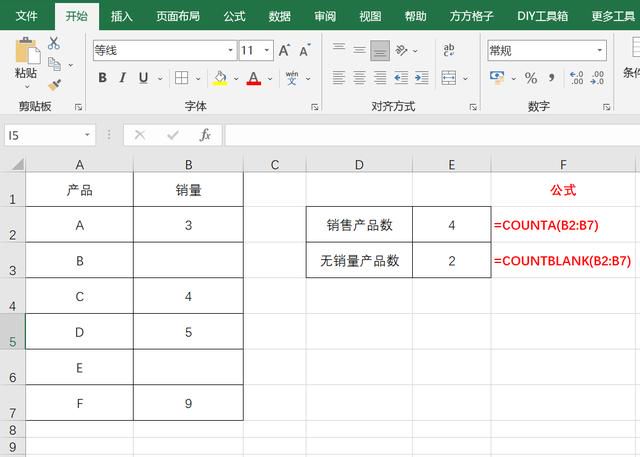Toggle italic formatting
The width and height of the screenshot is (640, 457).
[122, 78]
